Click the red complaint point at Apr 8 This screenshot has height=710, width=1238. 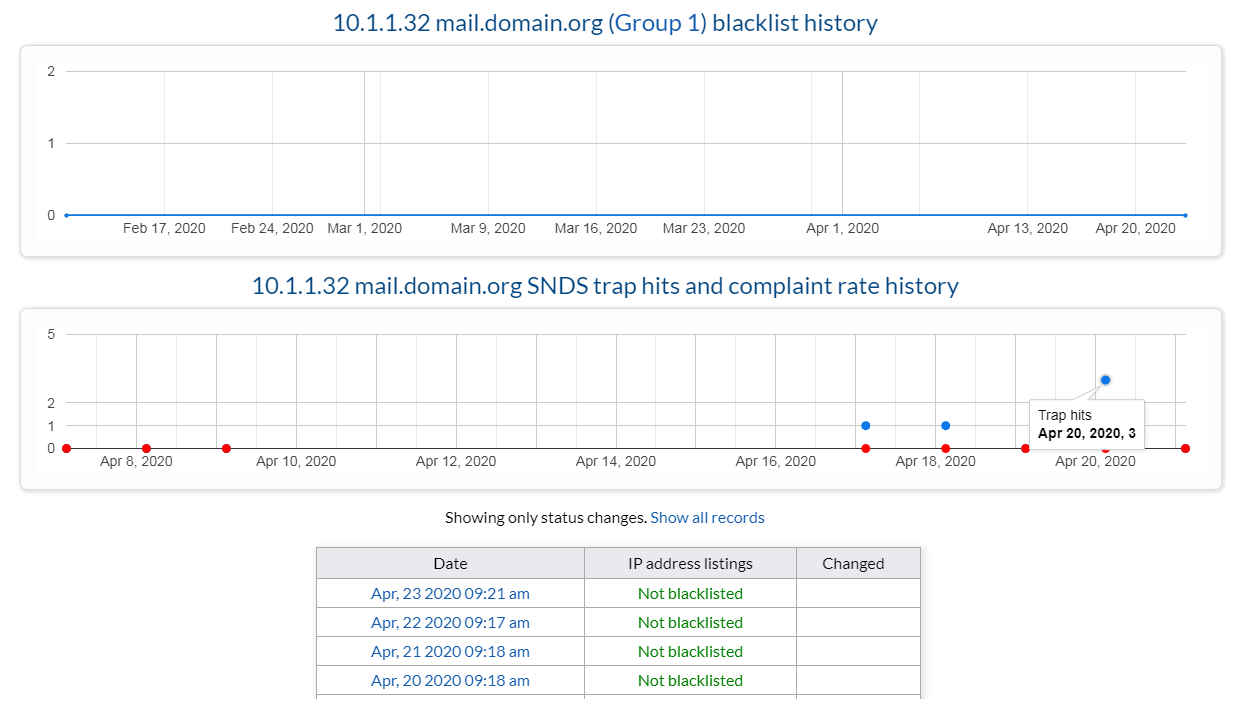[147, 448]
